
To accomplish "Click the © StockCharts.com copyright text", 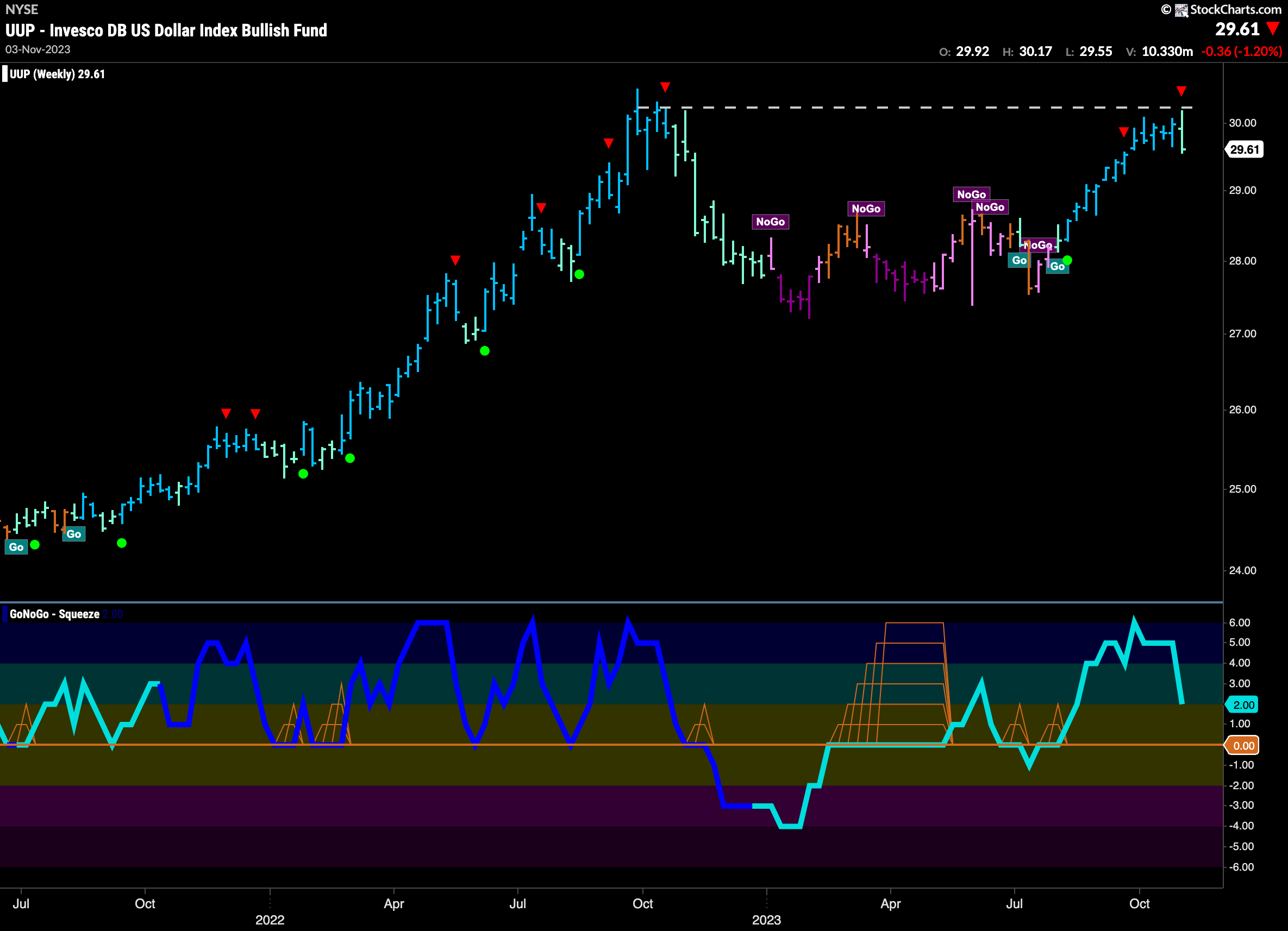I will (1221, 10).
